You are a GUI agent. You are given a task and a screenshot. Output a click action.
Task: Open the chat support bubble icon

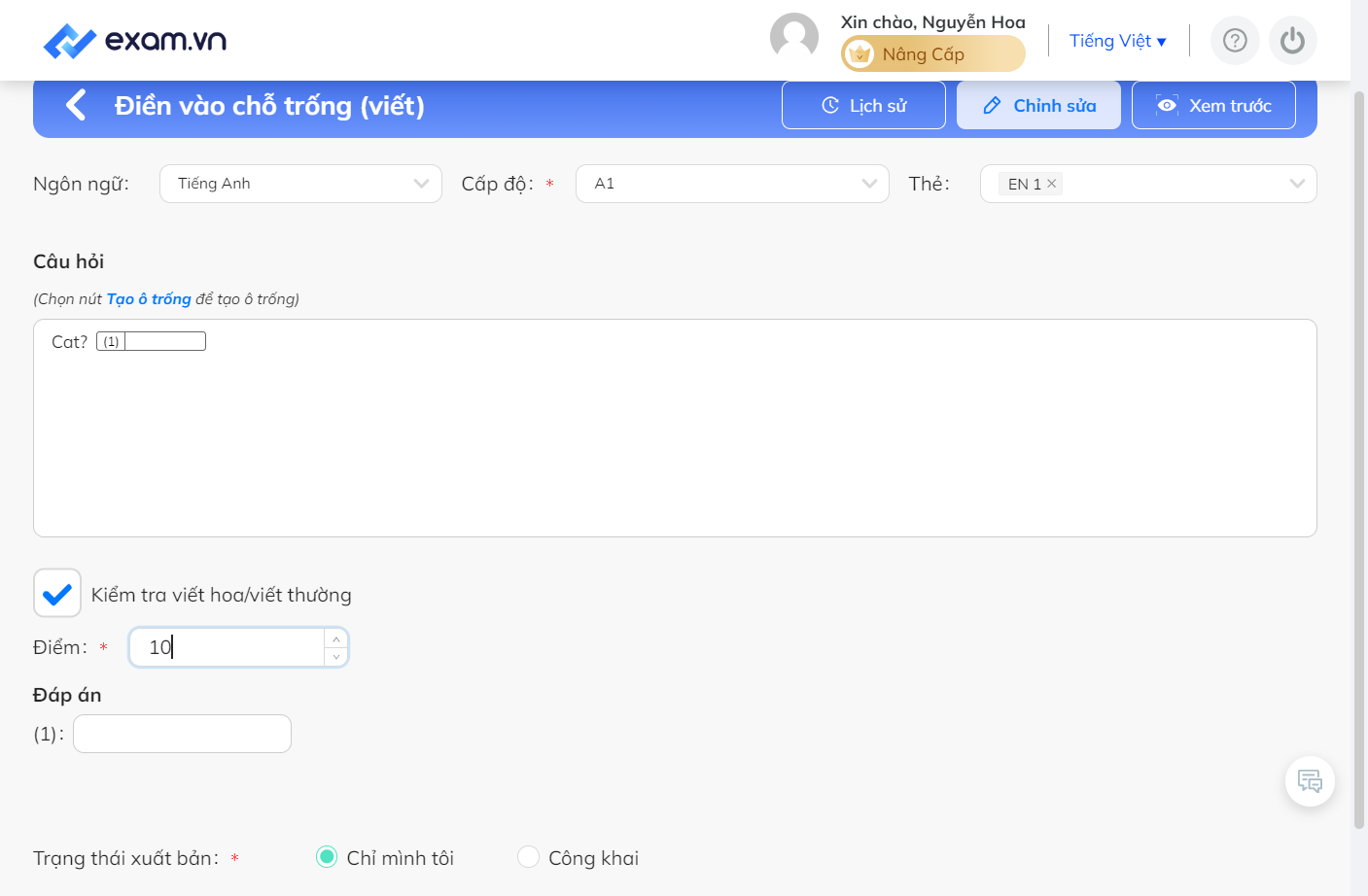coord(1310,781)
